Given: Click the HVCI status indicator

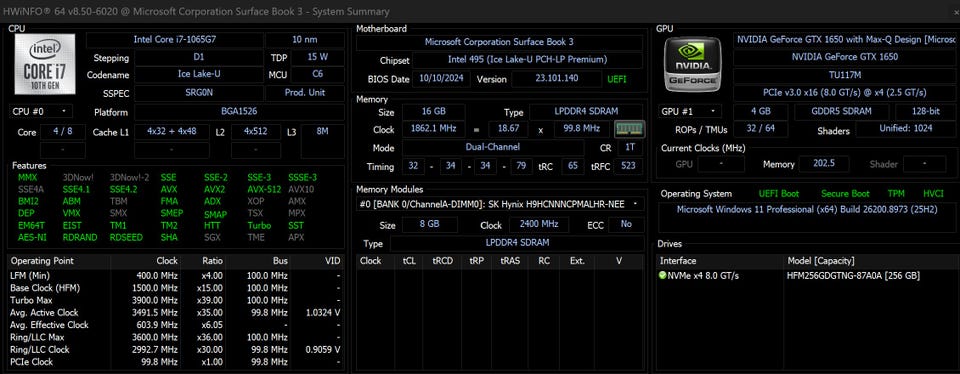Looking at the screenshot, I should (x=933, y=193).
